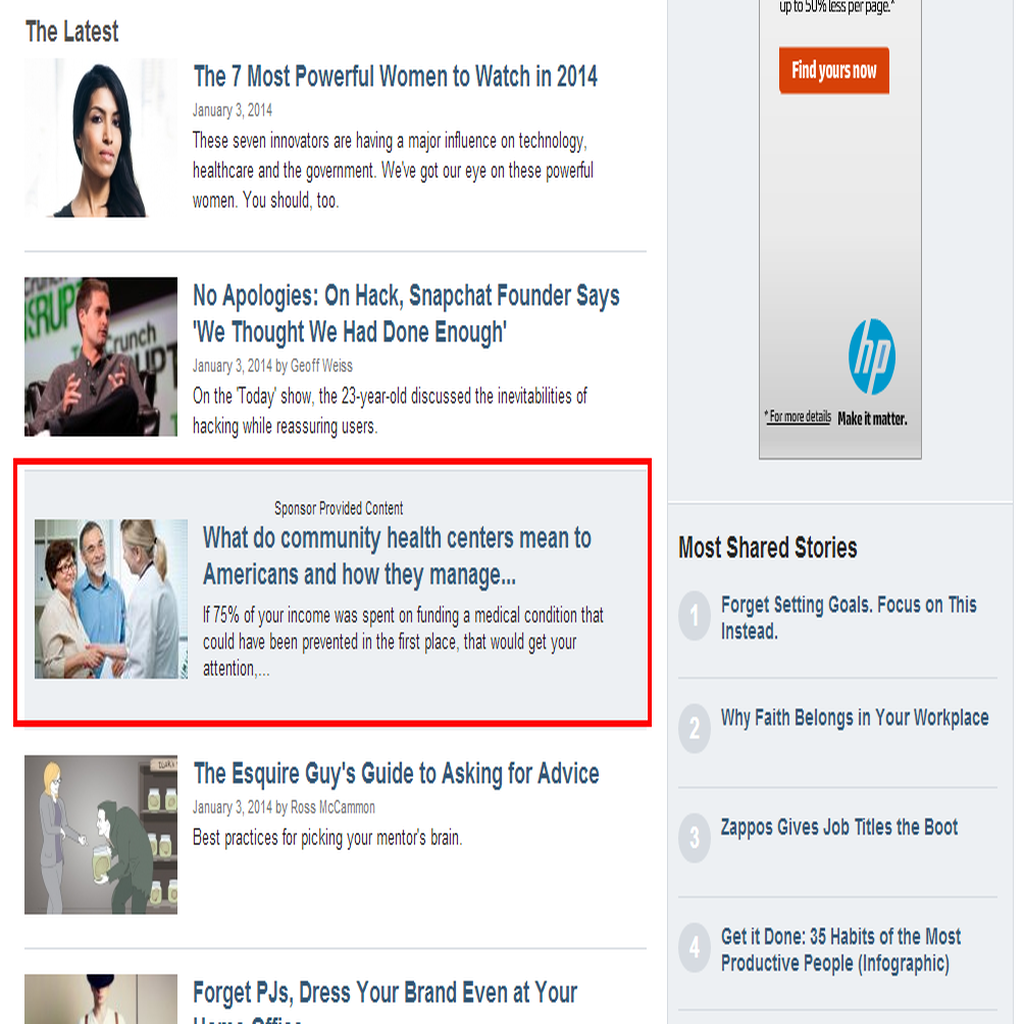Image resolution: width=1024 pixels, height=1024 pixels.
Task: Click the powerful woman portrait thumbnail
Action: tap(101, 138)
